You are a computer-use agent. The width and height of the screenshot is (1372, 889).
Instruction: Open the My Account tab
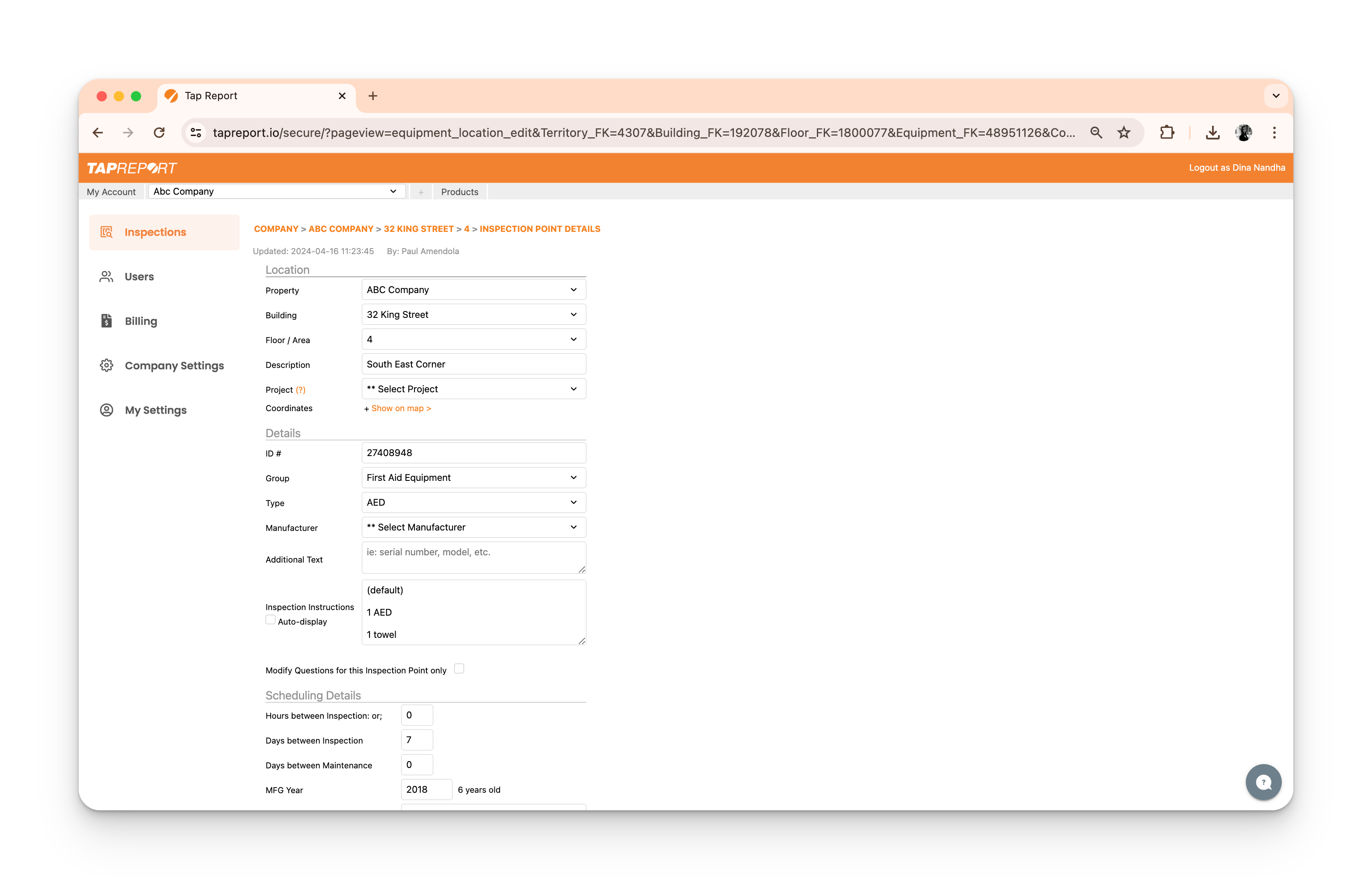[x=111, y=191]
